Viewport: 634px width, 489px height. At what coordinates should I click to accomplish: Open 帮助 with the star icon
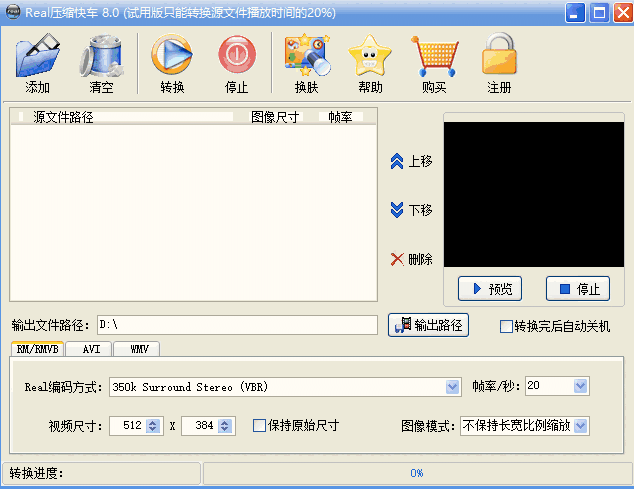tap(370, 55)
